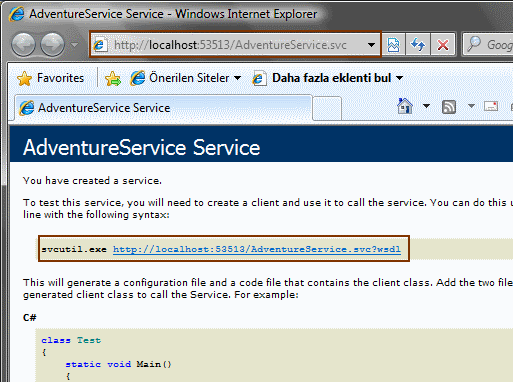Toggle the Compatibility View icon

393,45
